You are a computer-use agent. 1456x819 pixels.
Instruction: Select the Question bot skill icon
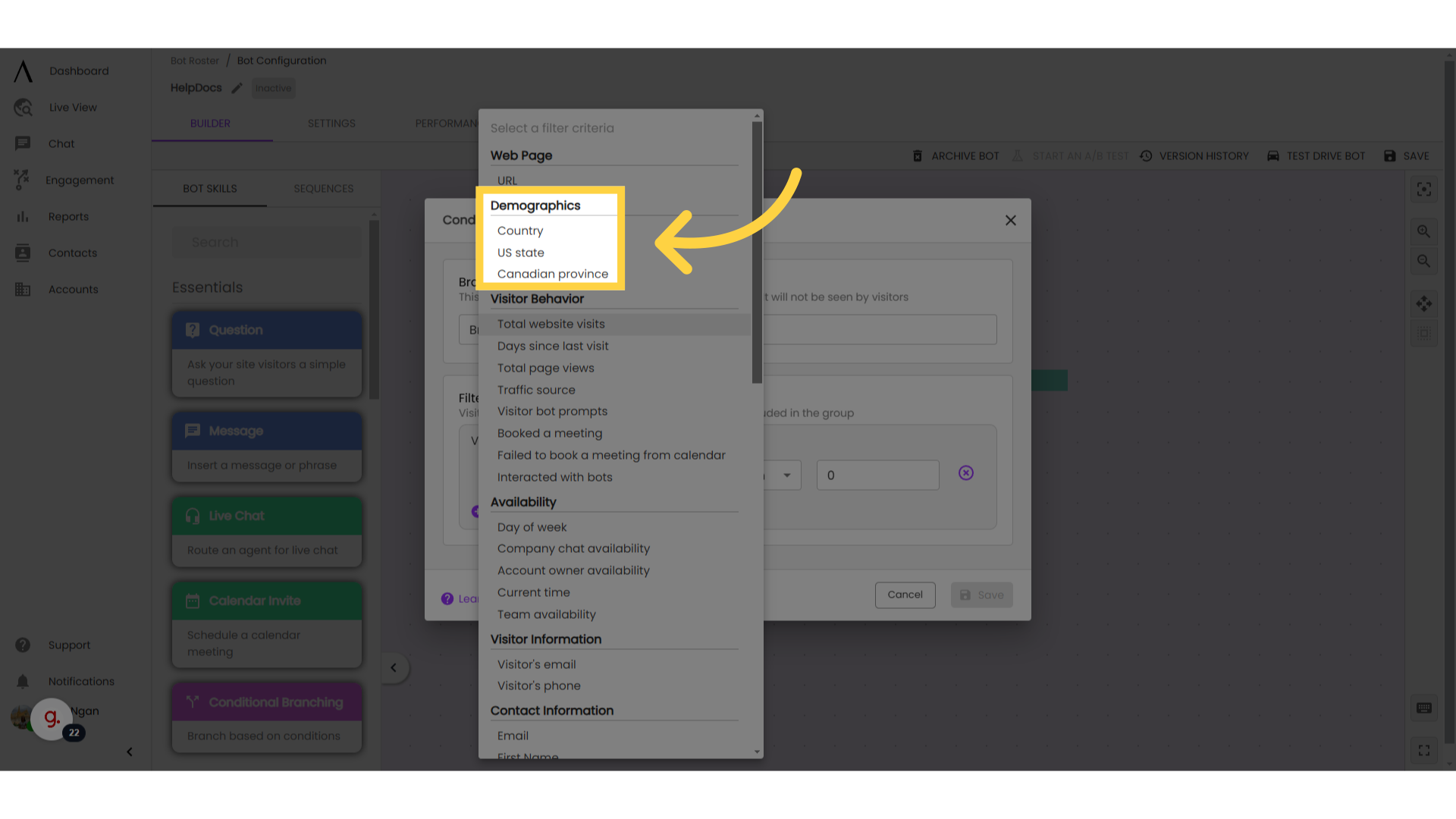tap(192, 329)
